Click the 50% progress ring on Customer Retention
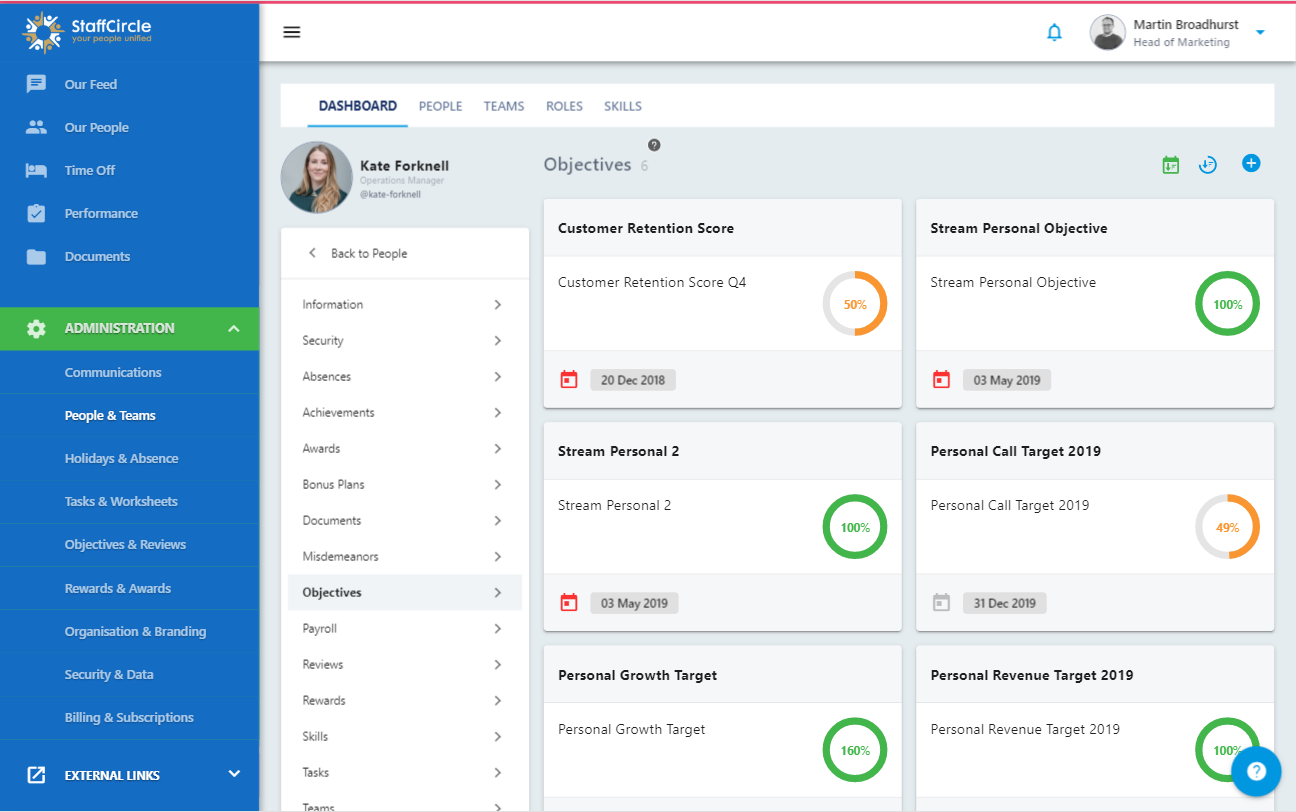 [855, 304]
